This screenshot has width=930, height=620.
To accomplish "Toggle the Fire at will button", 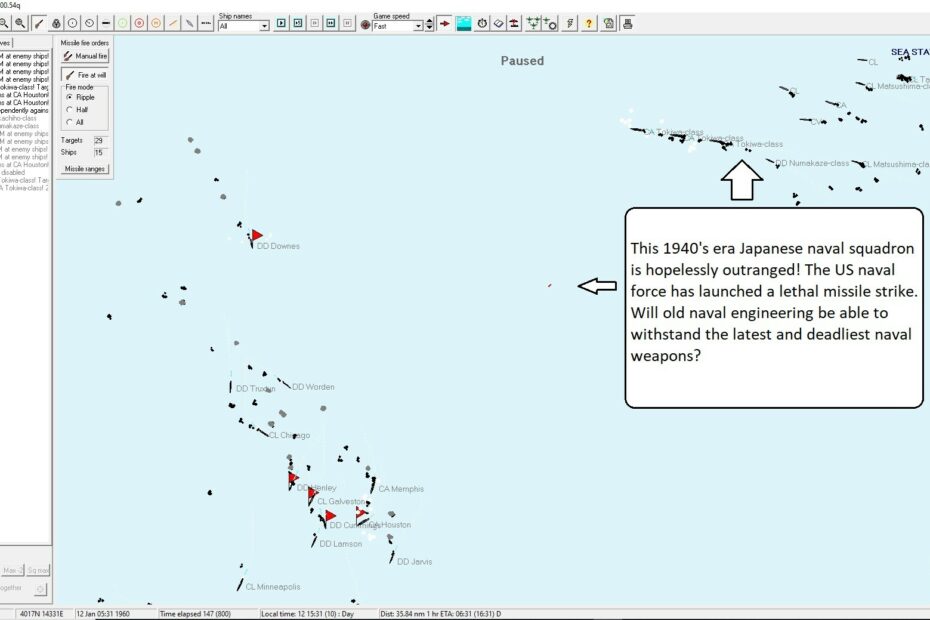I will point(85,75).
